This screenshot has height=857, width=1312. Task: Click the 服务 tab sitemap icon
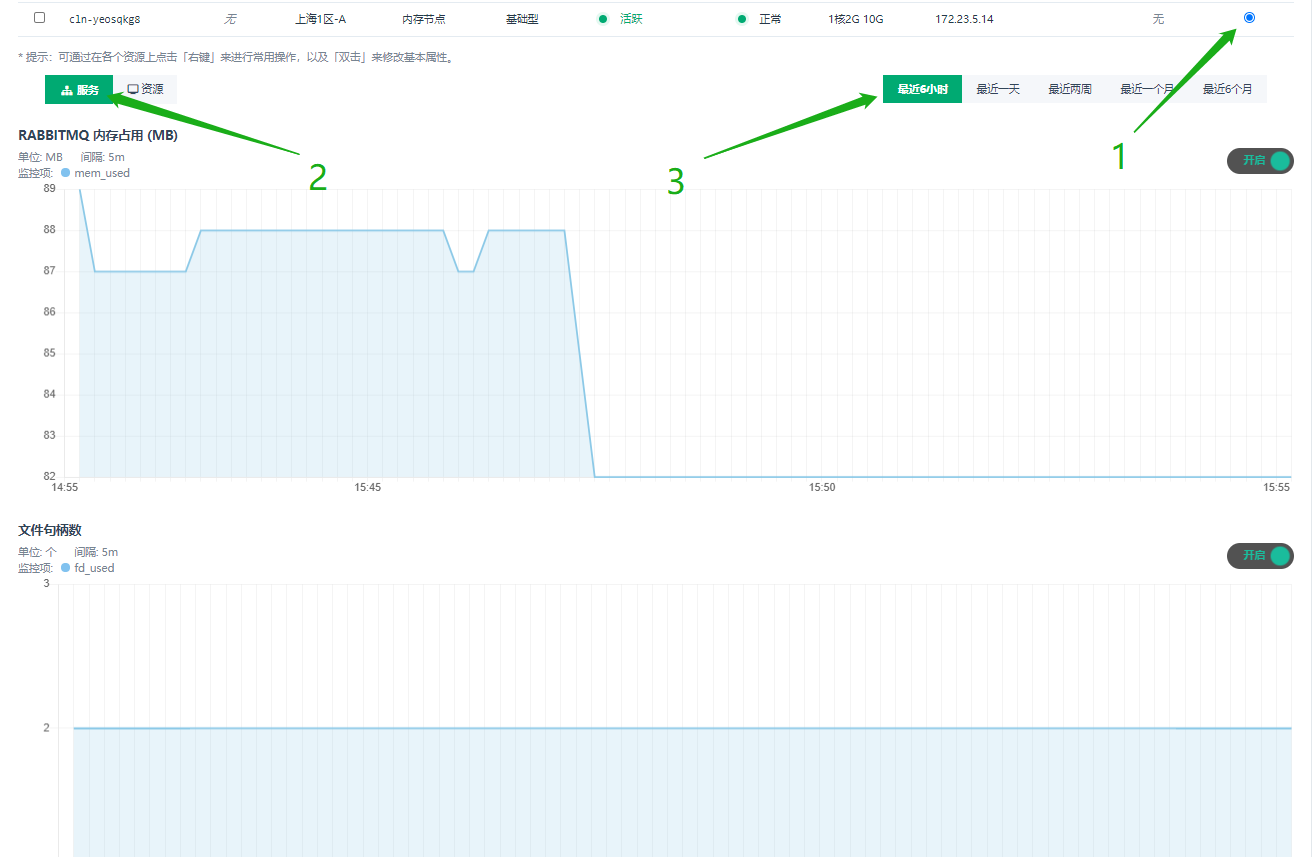(x=67, y=90)
